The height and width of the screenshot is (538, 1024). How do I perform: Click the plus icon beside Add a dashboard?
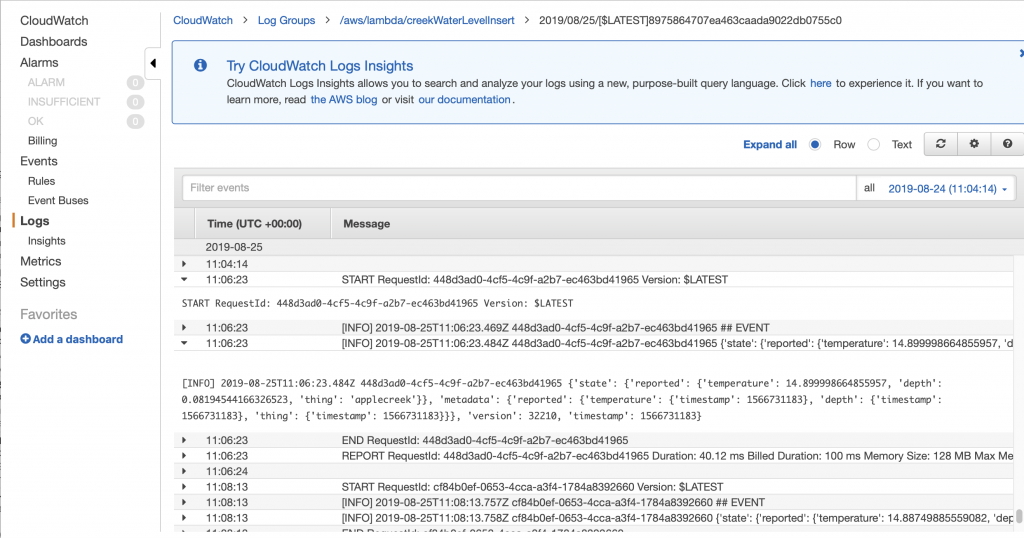25,339
